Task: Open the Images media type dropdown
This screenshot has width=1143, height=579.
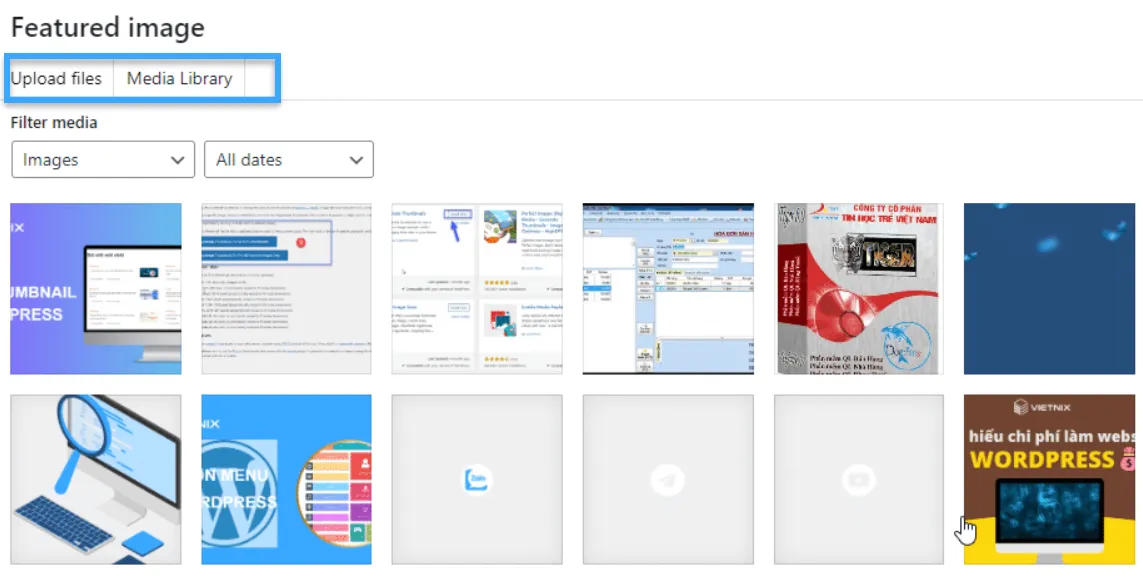Action: click(103, 160)
